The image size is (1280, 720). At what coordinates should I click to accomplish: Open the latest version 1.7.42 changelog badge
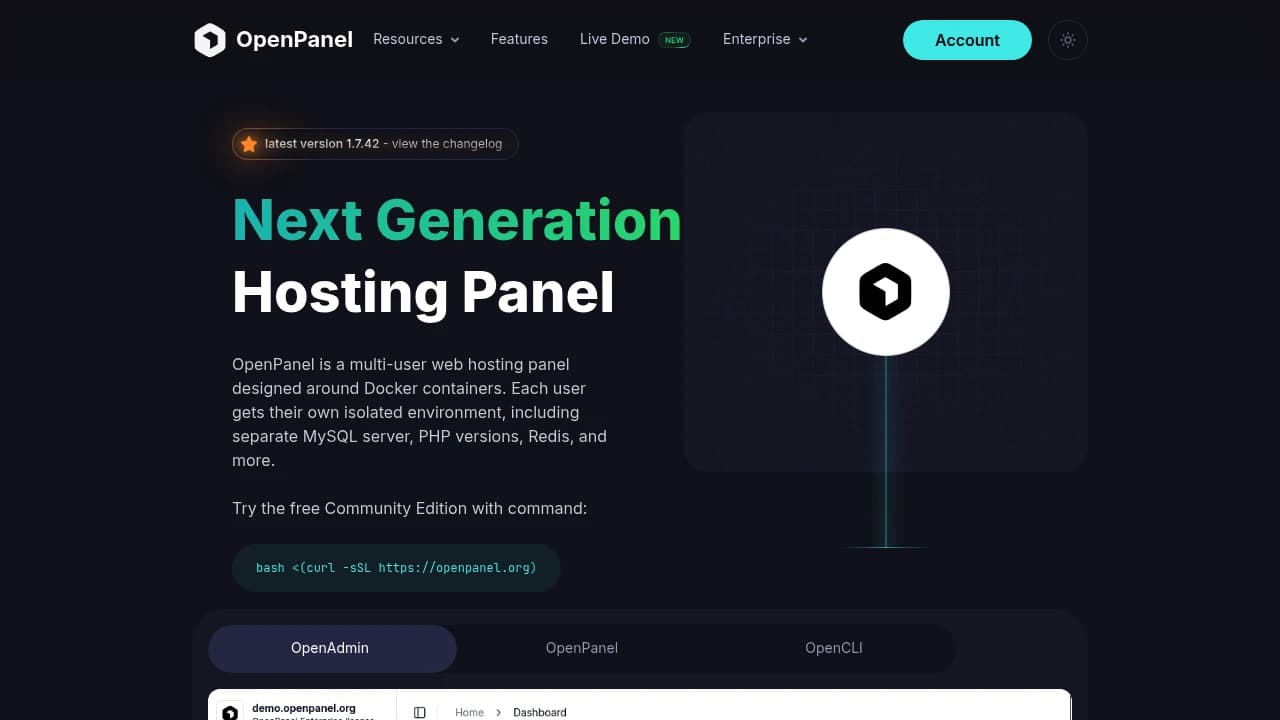tap(375, 144)
